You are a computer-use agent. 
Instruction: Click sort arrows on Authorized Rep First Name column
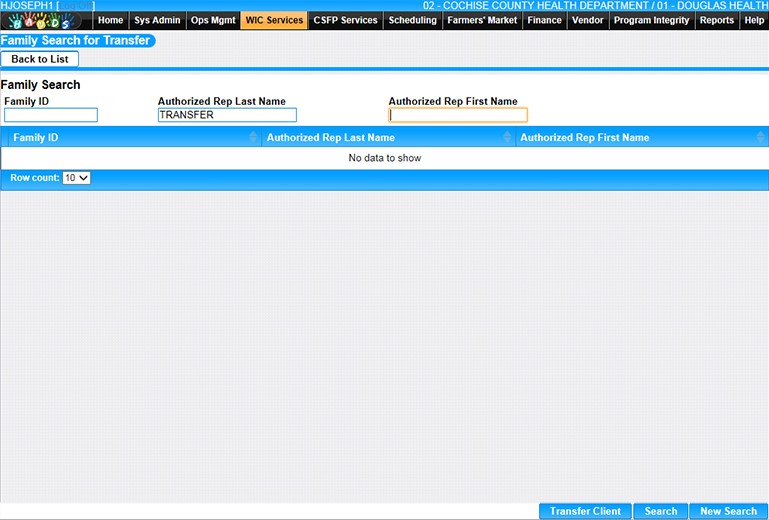(x=761, y=138)
